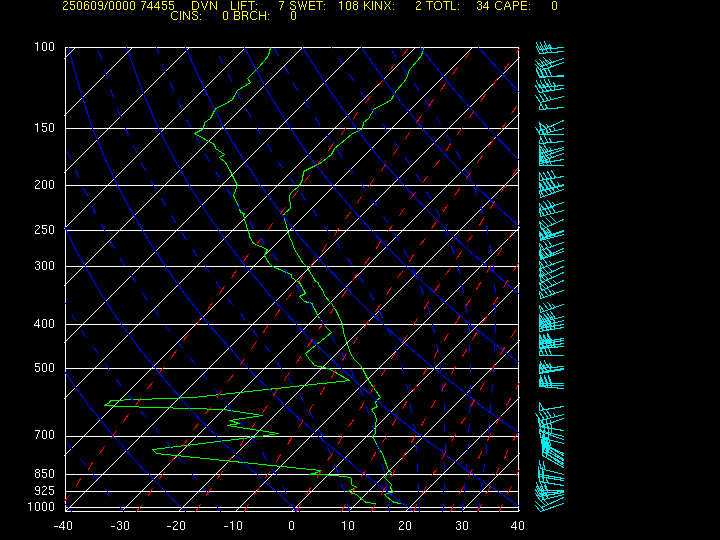Click the -20 temperature axis label
The width and height of the screenshot is (720, 540).
[176, 526]
